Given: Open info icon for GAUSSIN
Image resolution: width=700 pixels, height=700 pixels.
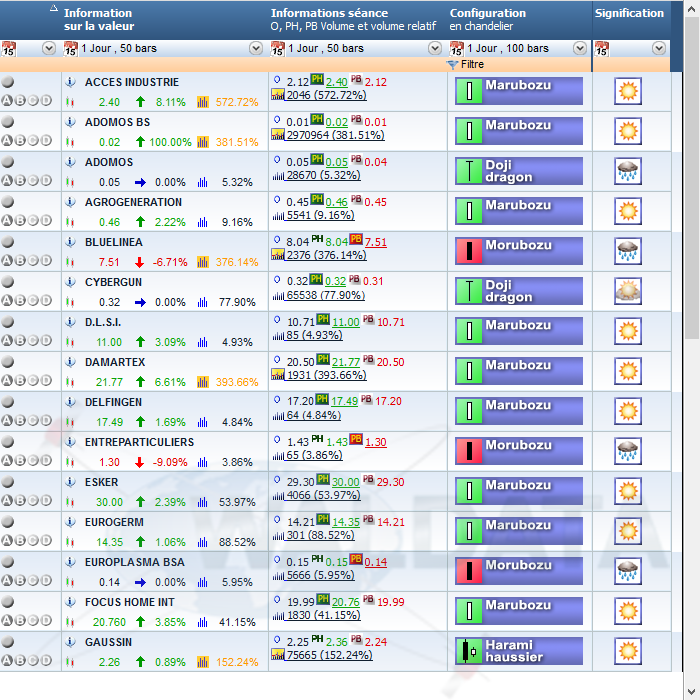Looking at the screenshot, I should (x=70, y=642).
